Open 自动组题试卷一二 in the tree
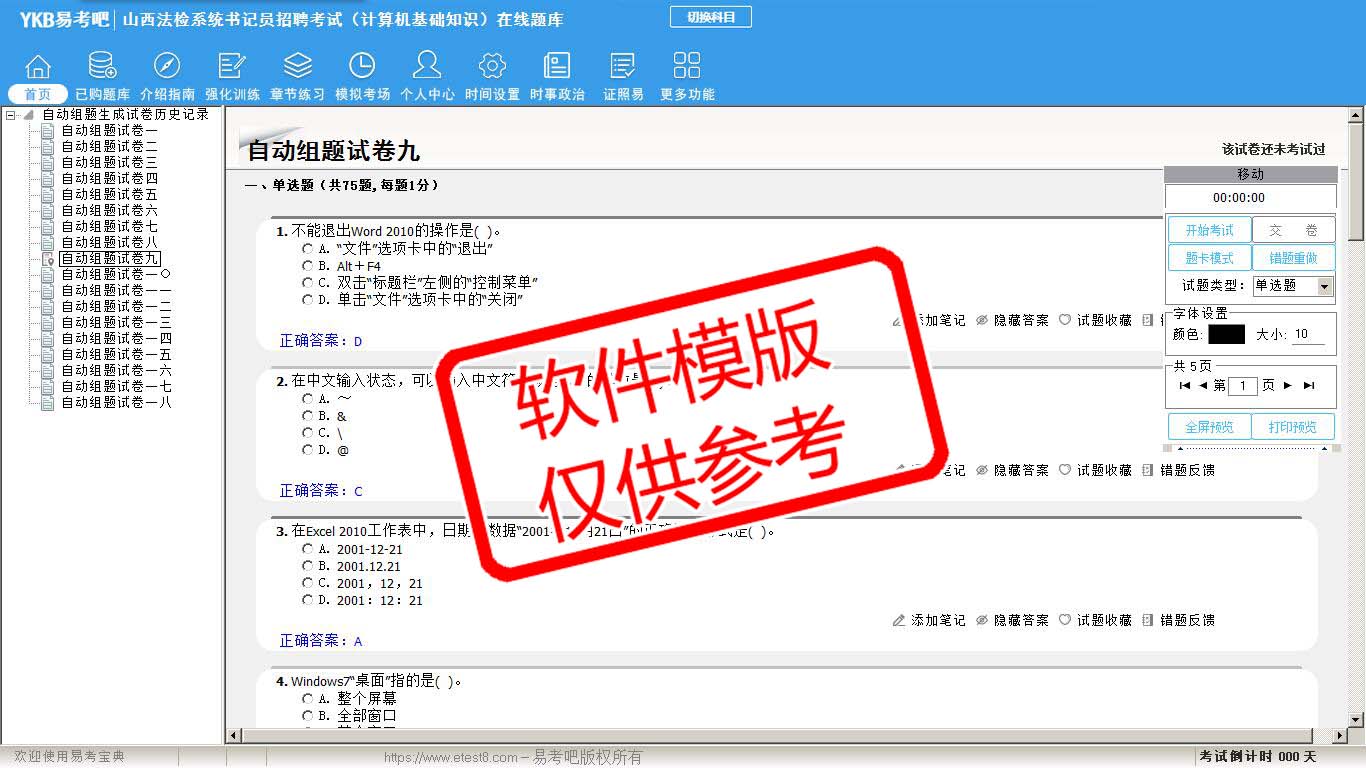1366x768 pixels. click(x=116, y=306)
